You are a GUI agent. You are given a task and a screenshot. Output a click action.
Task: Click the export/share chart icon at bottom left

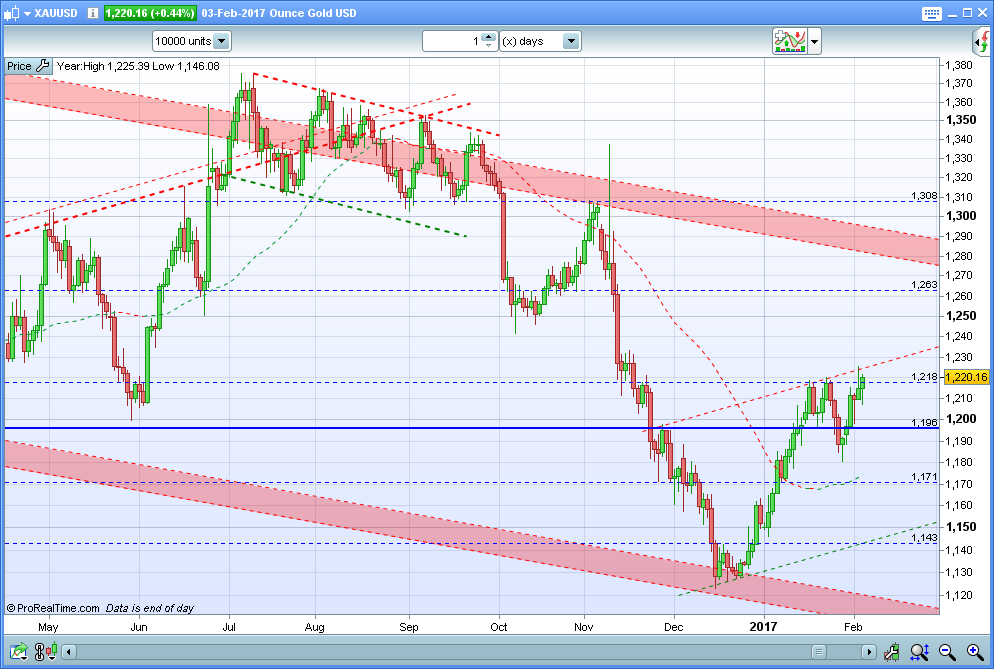click(18, 651)
